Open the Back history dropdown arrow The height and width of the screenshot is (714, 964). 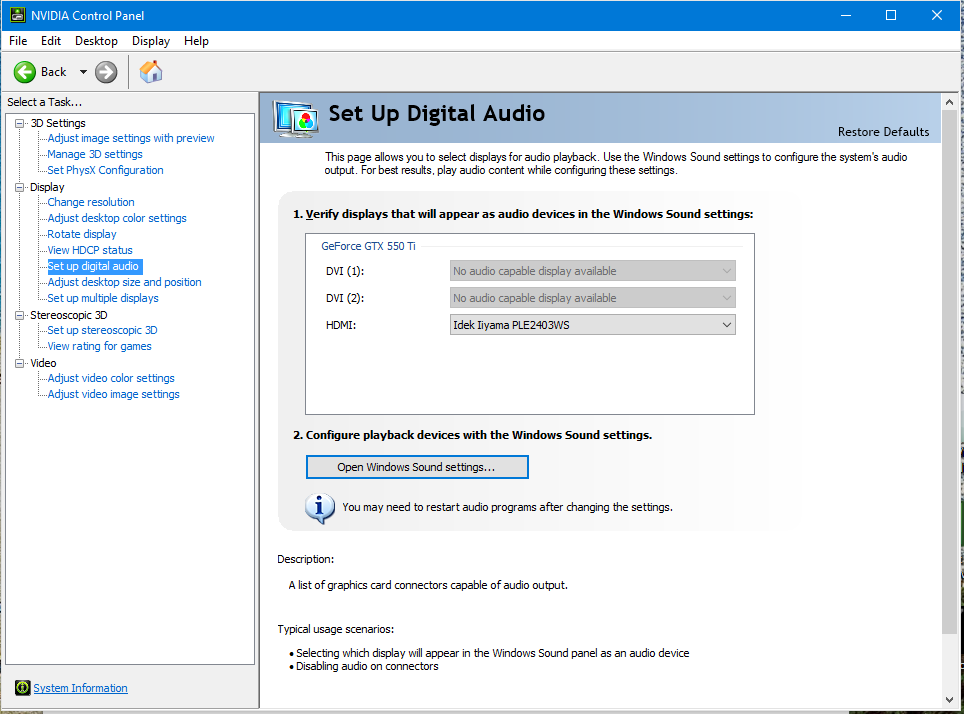pyautogui.click(x=83, y=72)
